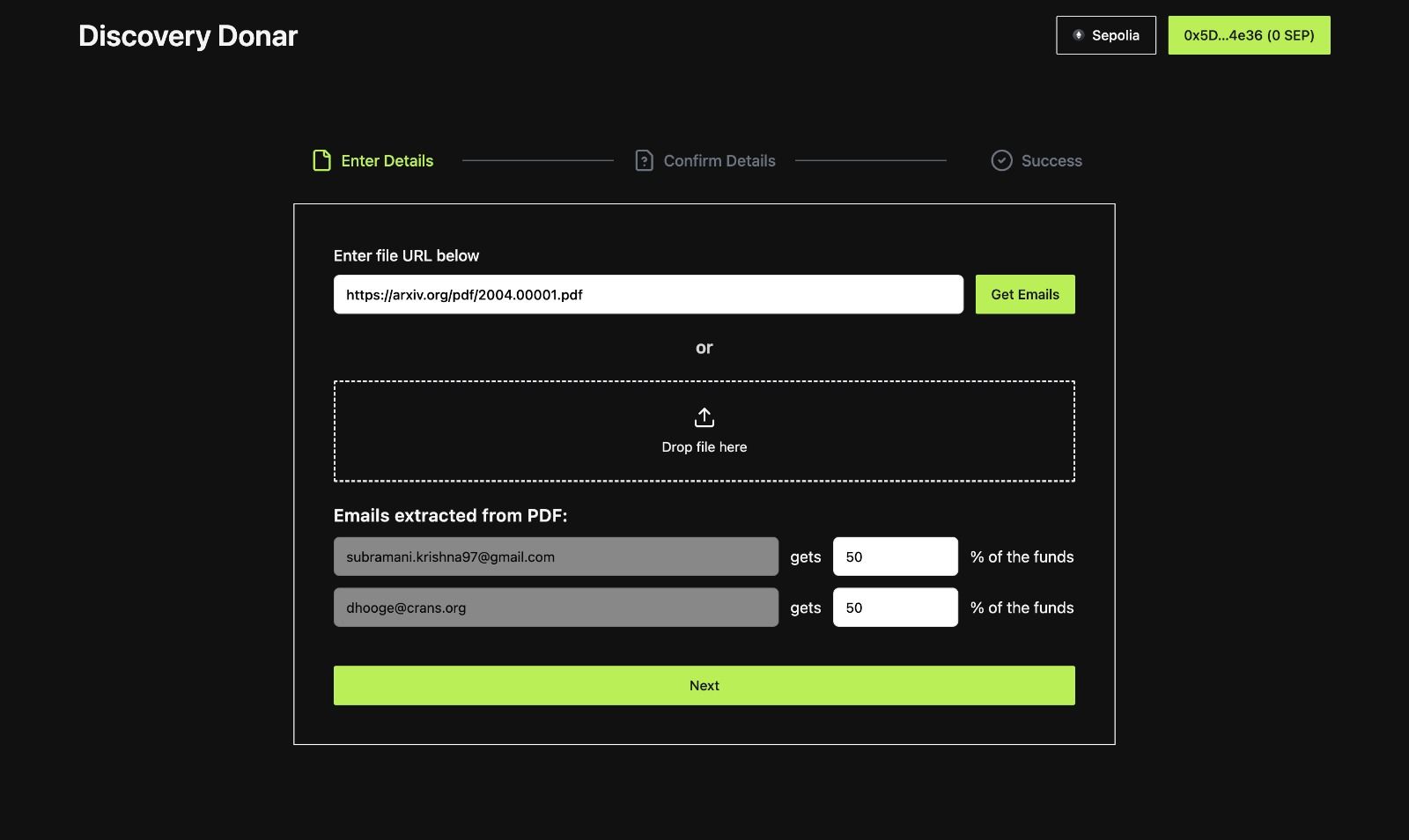Click '% of the funds' in gmail row
Viewport: 1409px width, 840px height.
(1022, 556)
